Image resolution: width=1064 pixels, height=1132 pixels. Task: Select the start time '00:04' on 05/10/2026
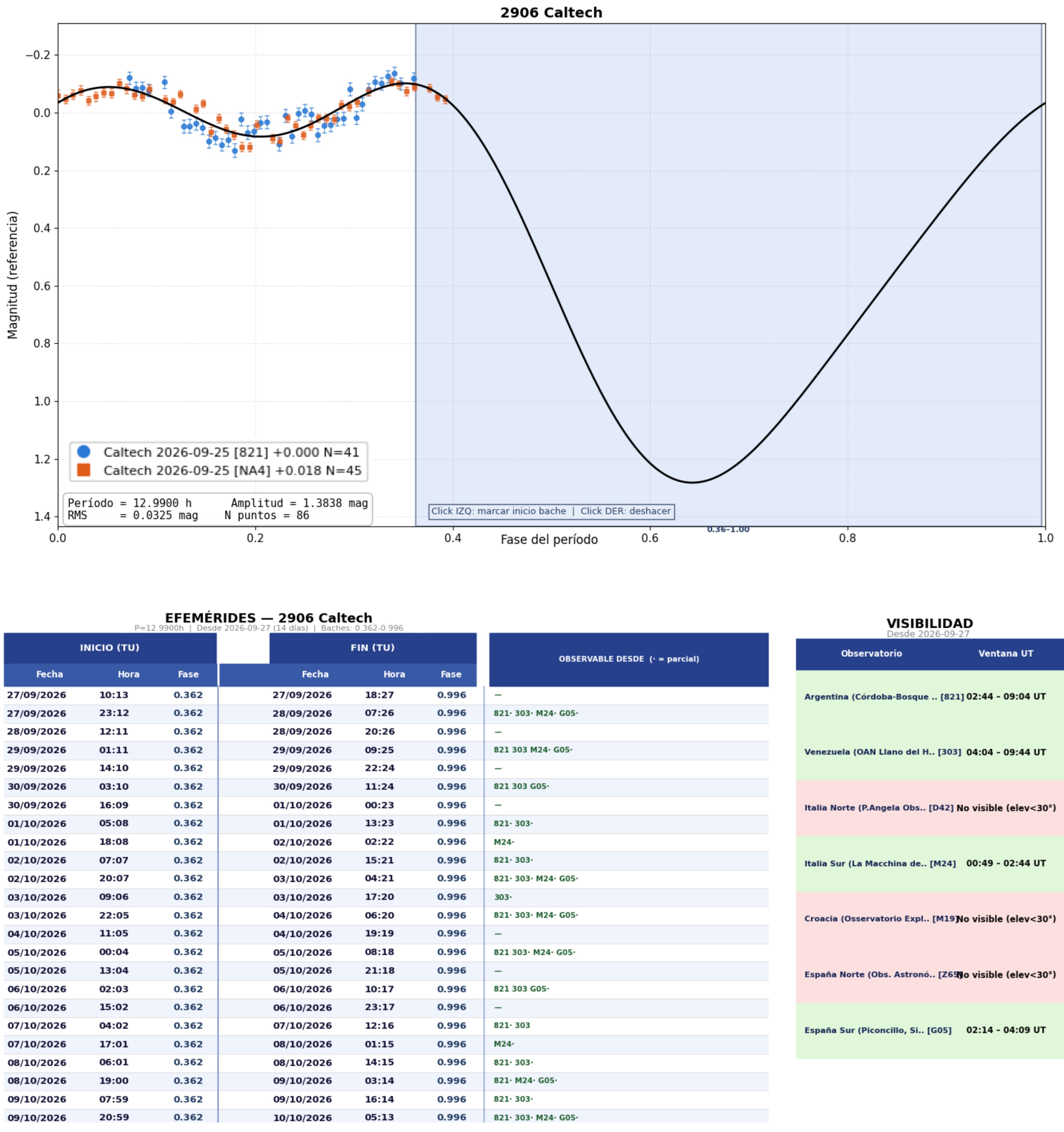114,953
